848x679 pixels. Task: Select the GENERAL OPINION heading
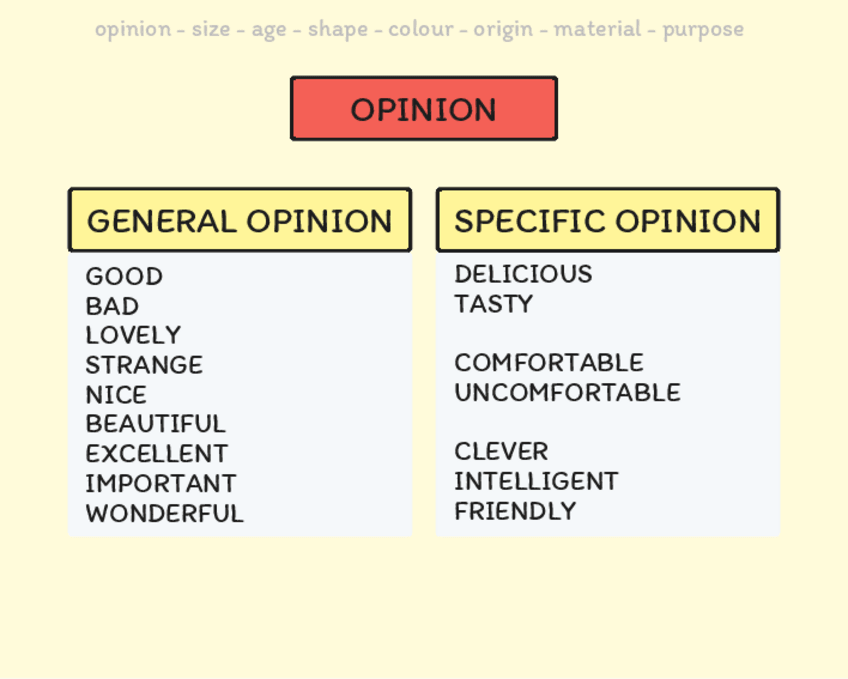(x=240, y=220)
